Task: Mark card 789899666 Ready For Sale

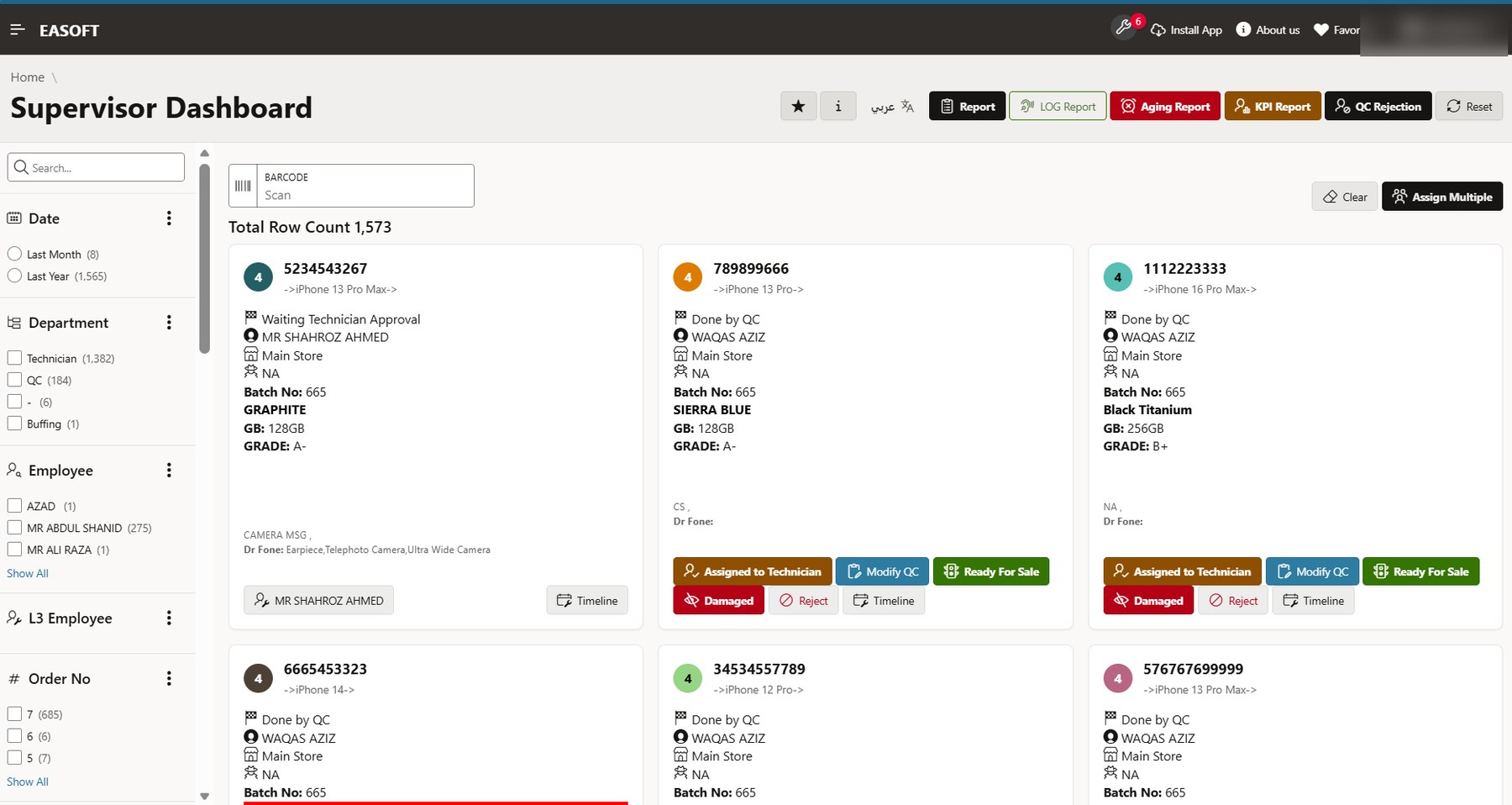Action: click(x=991, y=571)
